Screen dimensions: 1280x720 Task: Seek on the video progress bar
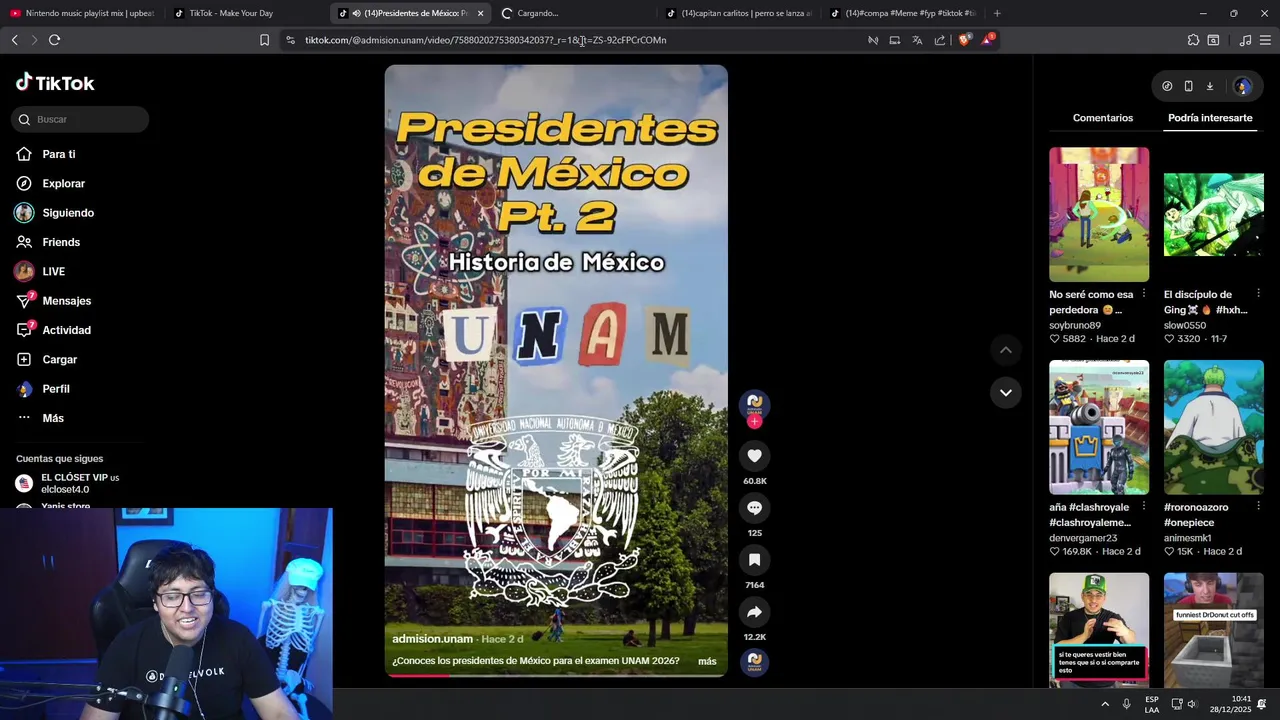point(556,675)
